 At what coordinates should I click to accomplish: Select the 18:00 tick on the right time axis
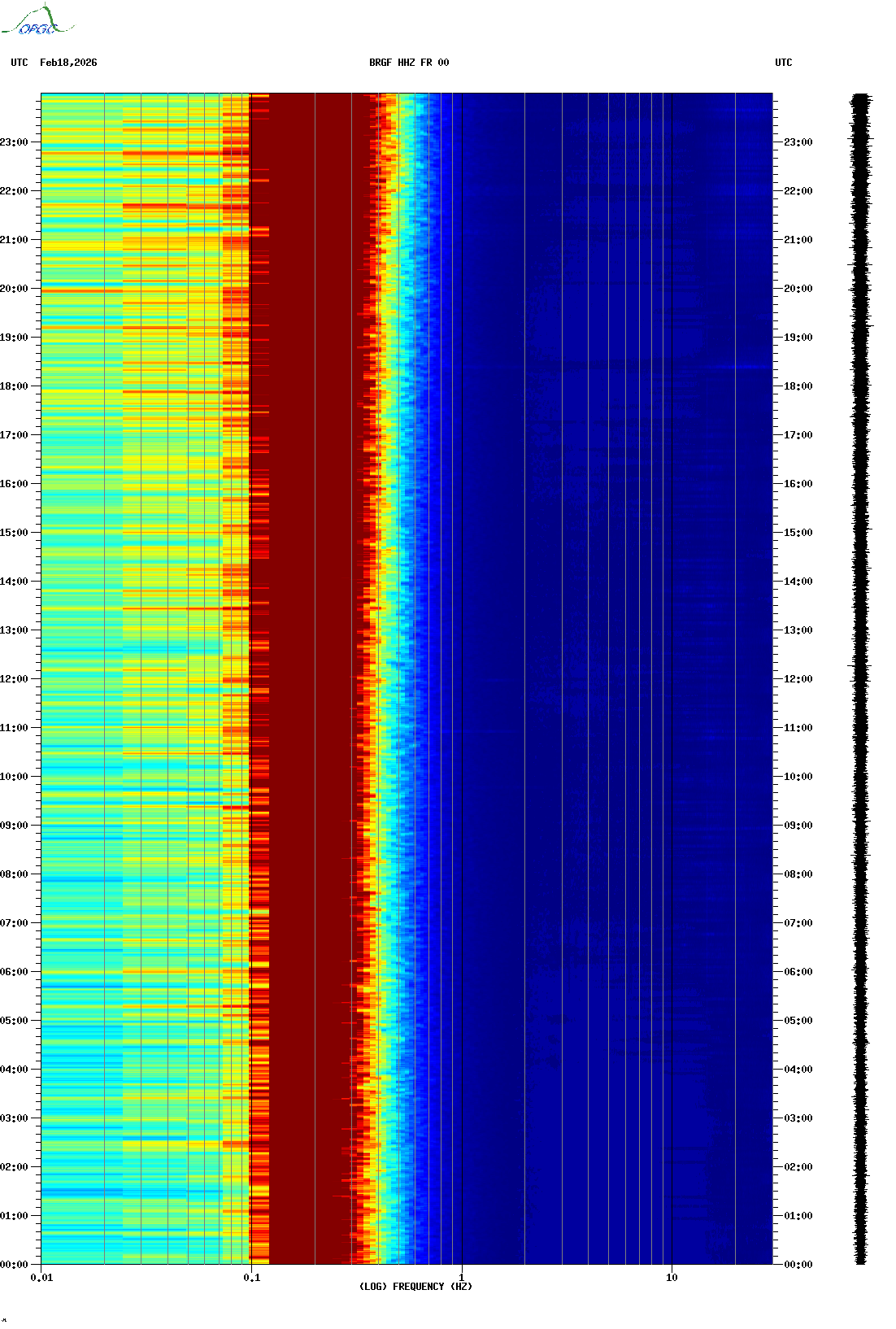click(x=798, y=386)
